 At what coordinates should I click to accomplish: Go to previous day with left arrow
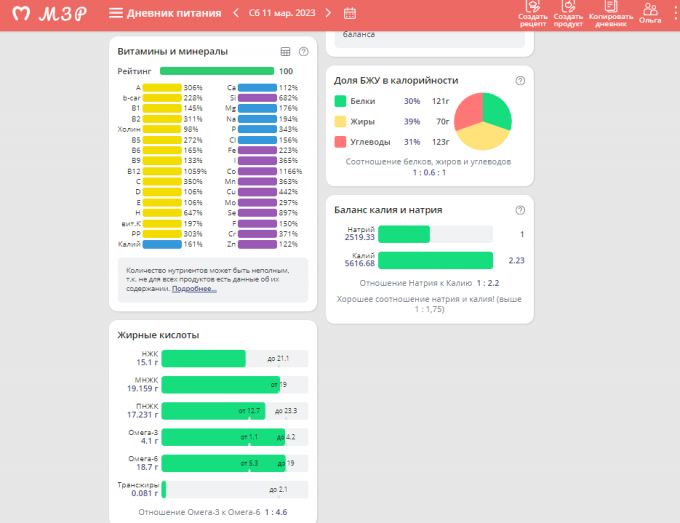coord(236,13)
